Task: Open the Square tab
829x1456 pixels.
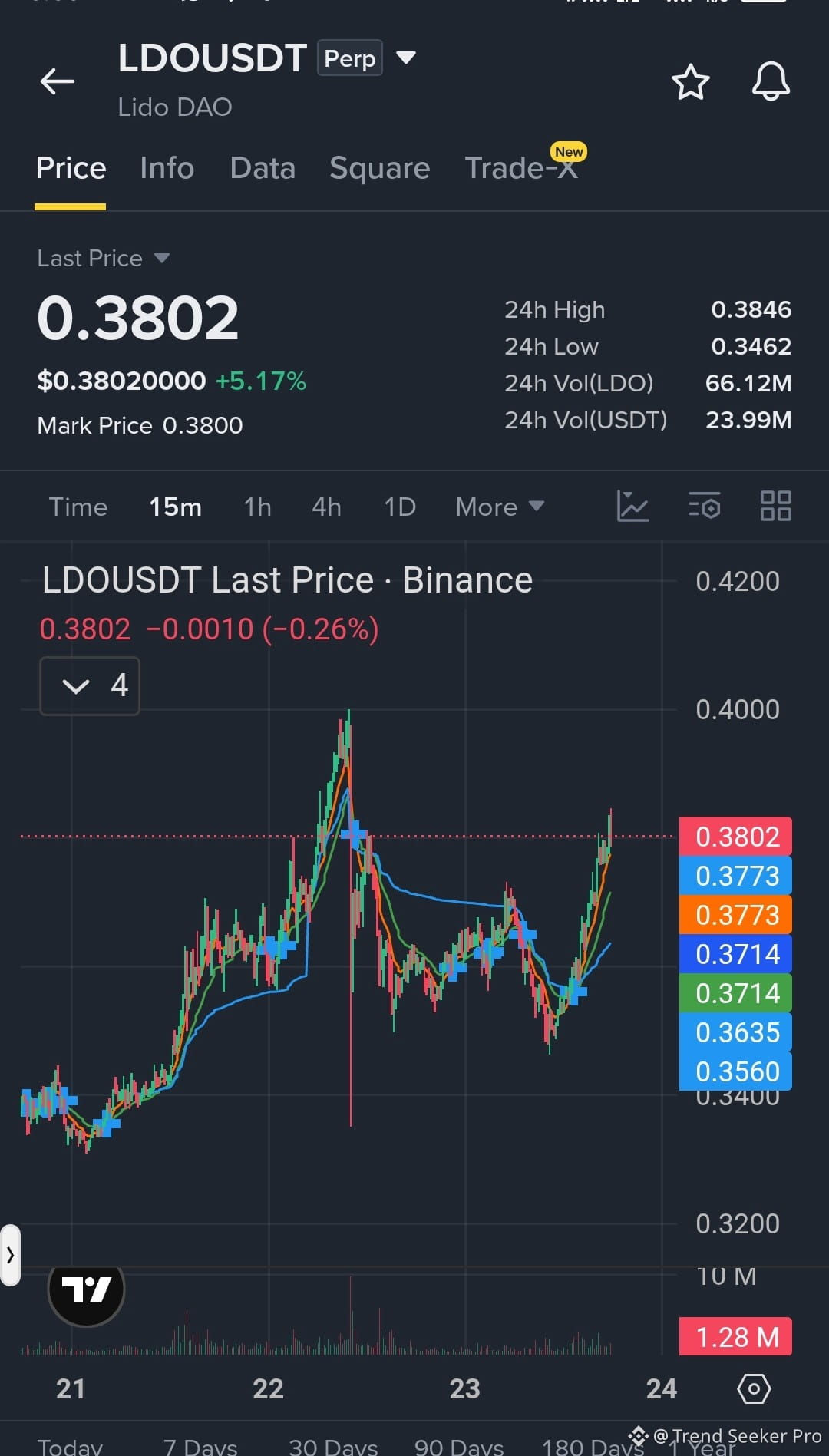Action: pyautogui.click(x=379, y=168)
